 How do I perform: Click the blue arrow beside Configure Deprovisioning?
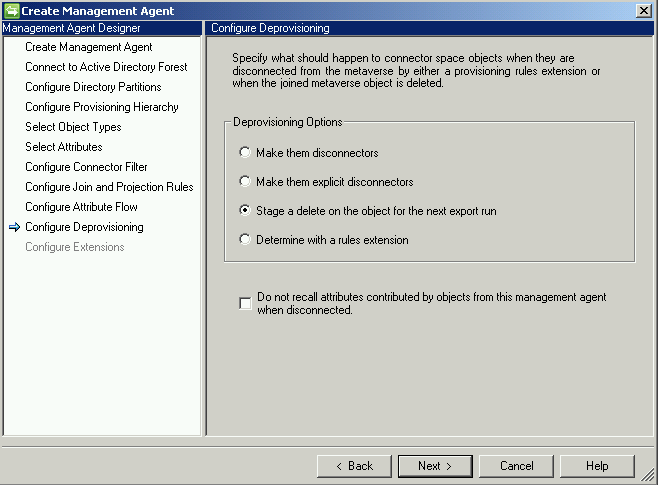click(x=14, y=227)
